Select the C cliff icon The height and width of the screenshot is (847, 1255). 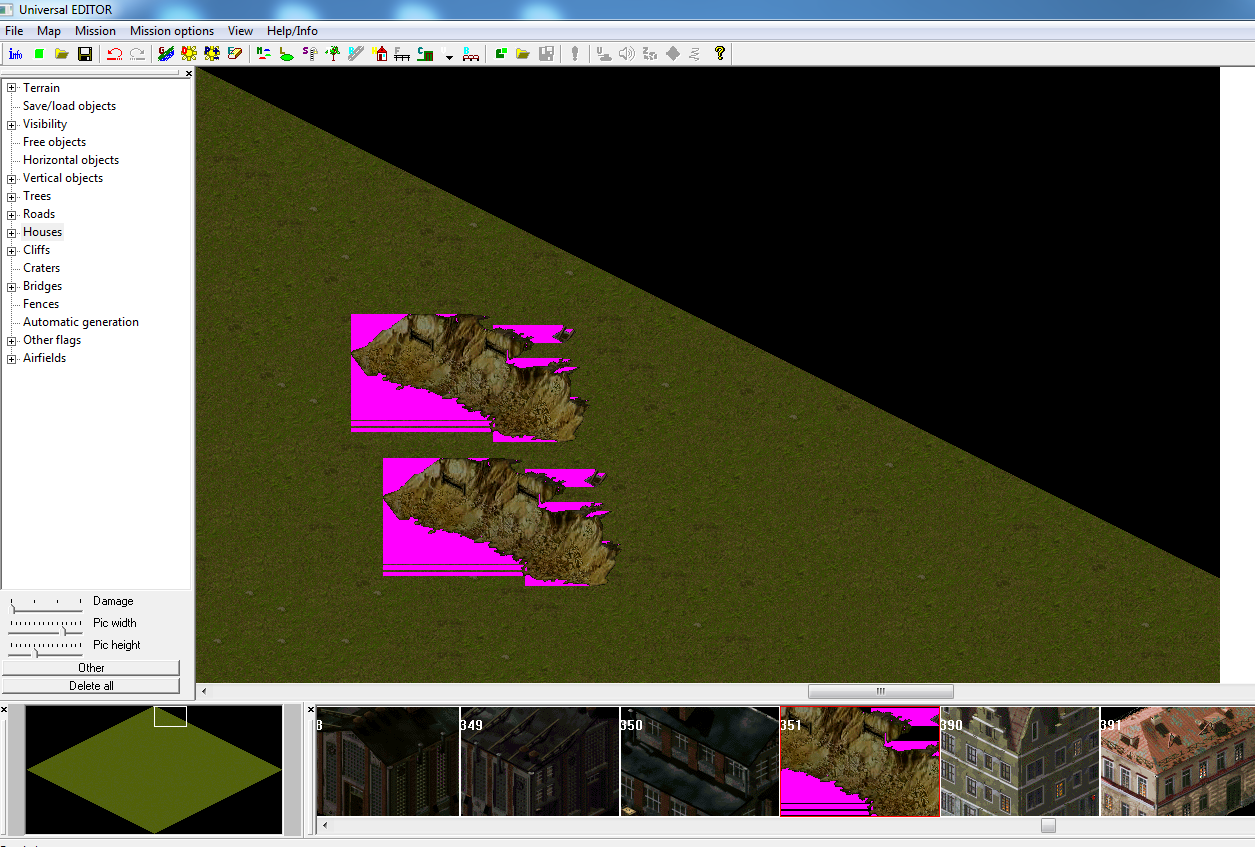[x=425, y=54]
